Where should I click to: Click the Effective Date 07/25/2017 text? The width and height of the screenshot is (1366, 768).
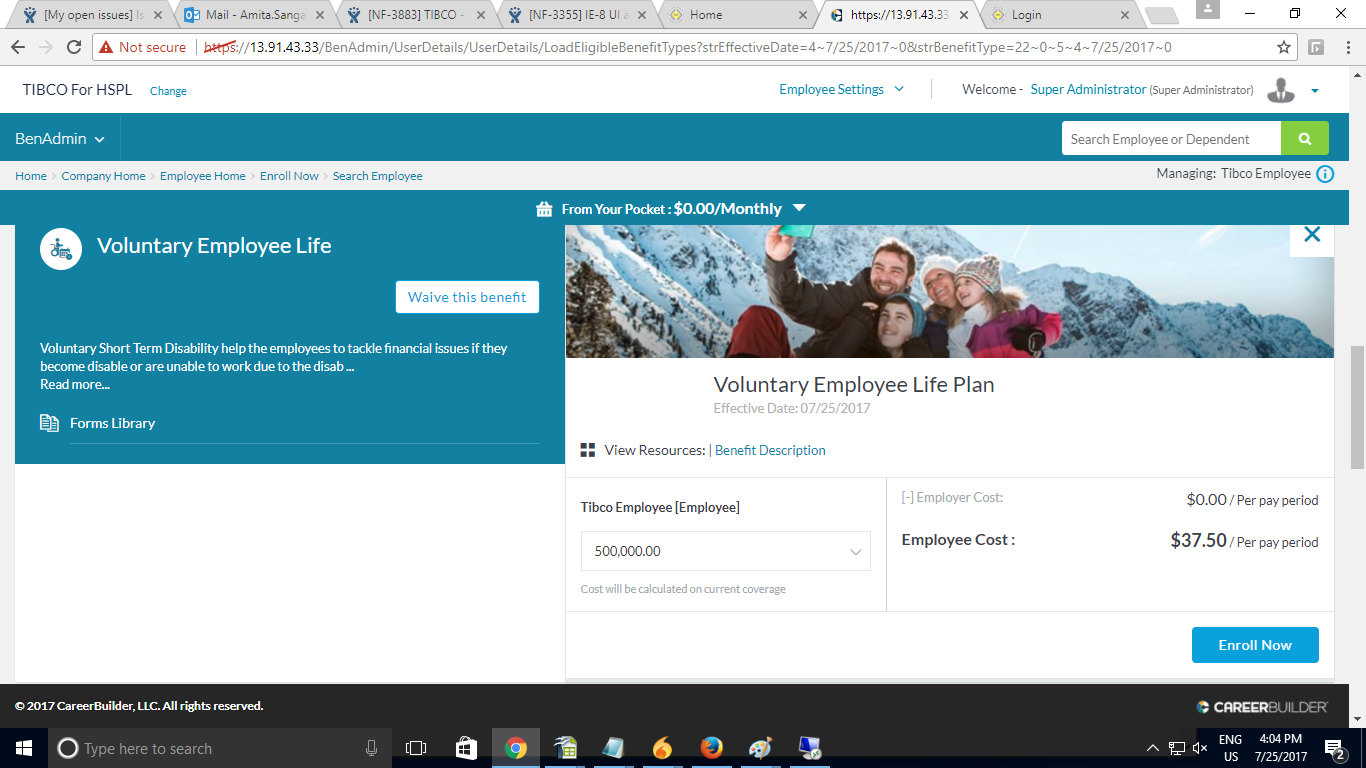[792, 408]
